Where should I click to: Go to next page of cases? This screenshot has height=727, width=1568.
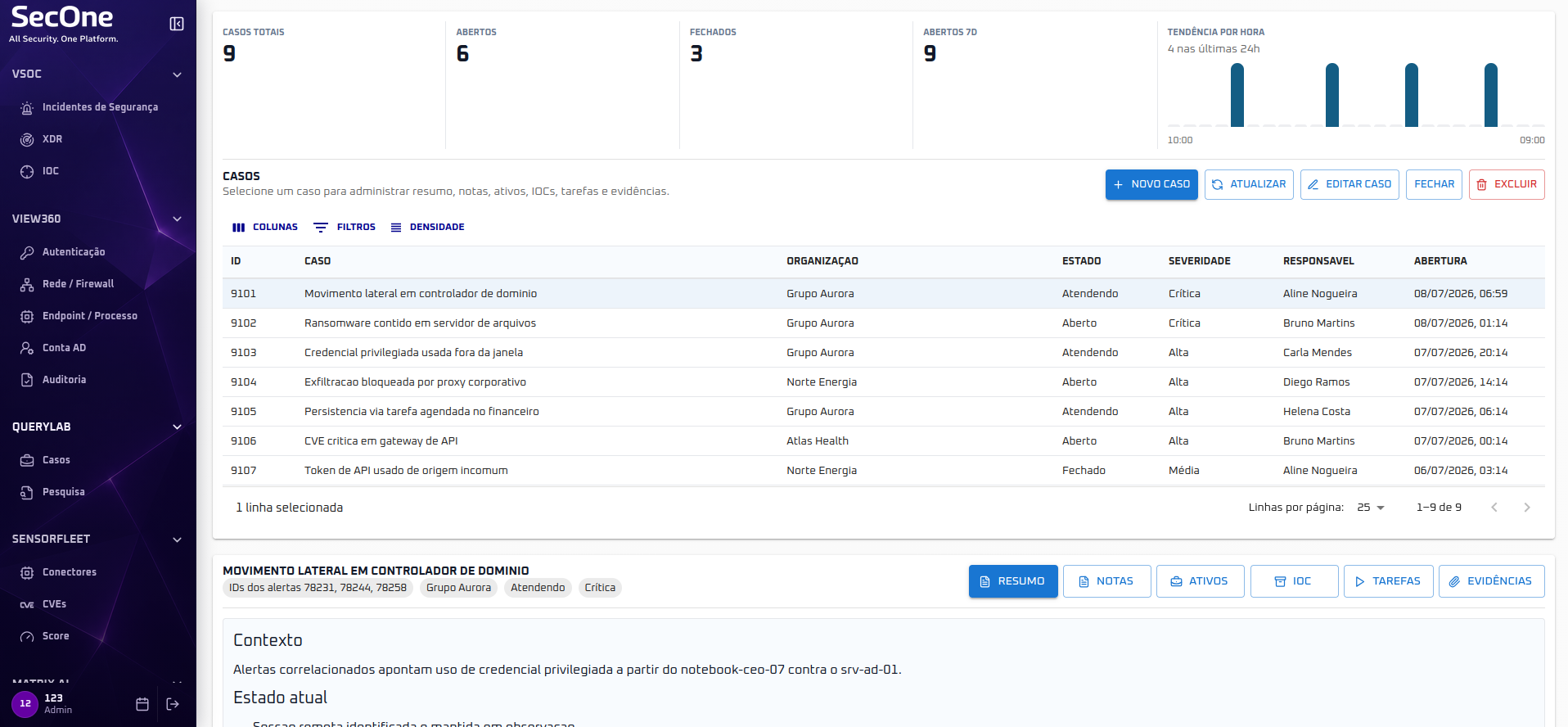(x=1527, y=508)
